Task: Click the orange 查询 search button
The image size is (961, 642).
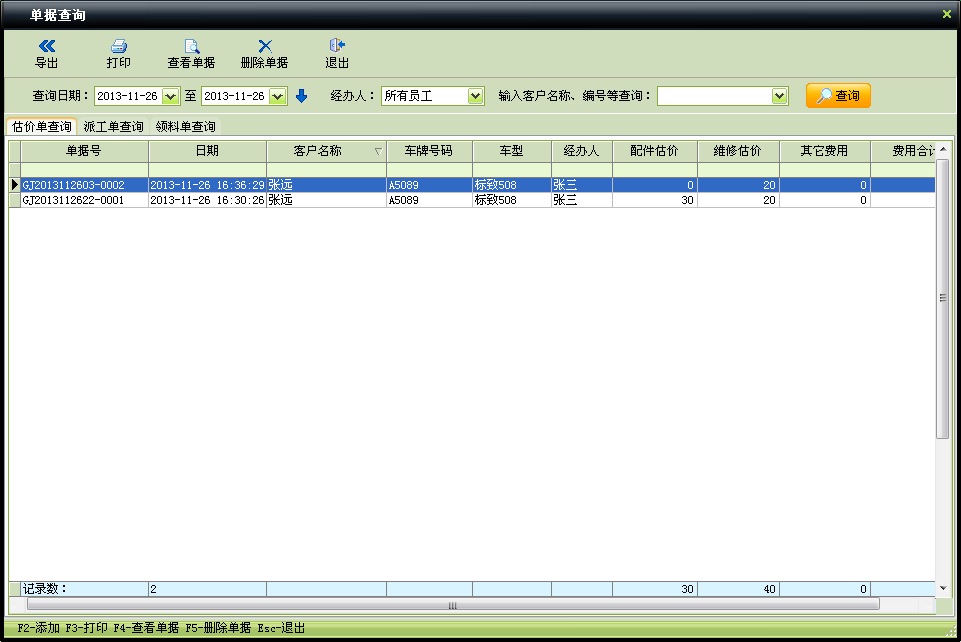Action: (838, 96)
